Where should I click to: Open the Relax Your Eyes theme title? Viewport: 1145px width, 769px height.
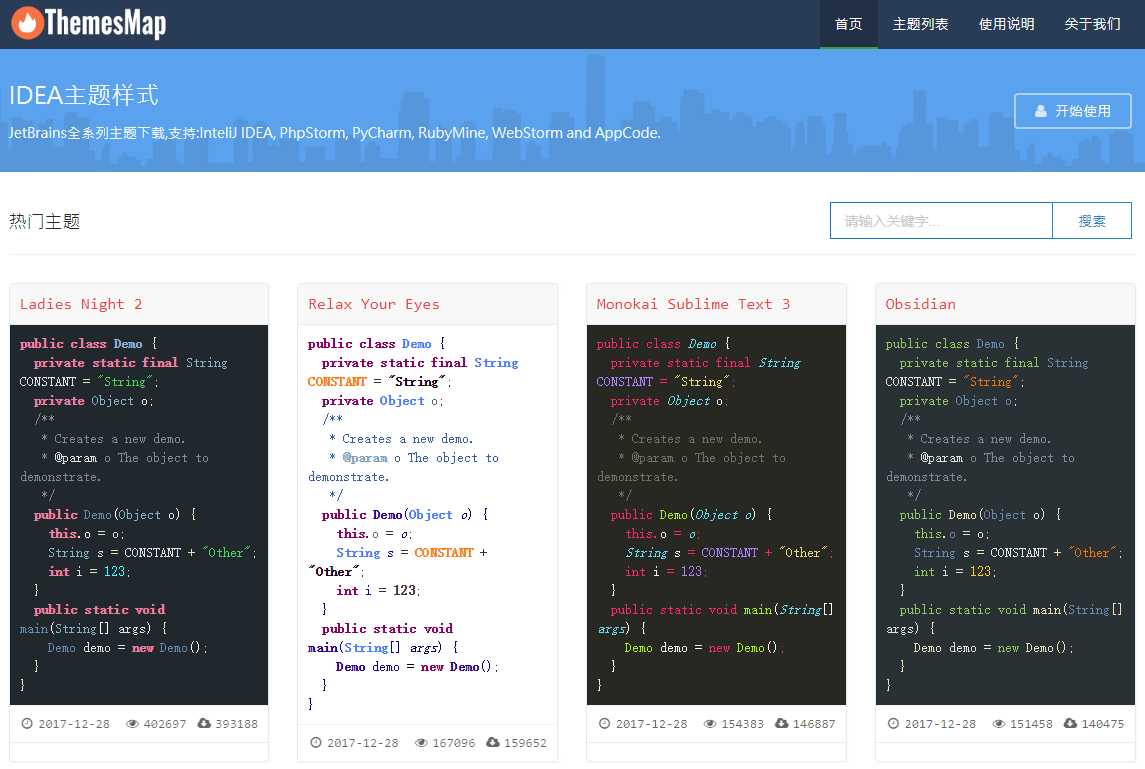pyautogui.click(x=374, y=305)
